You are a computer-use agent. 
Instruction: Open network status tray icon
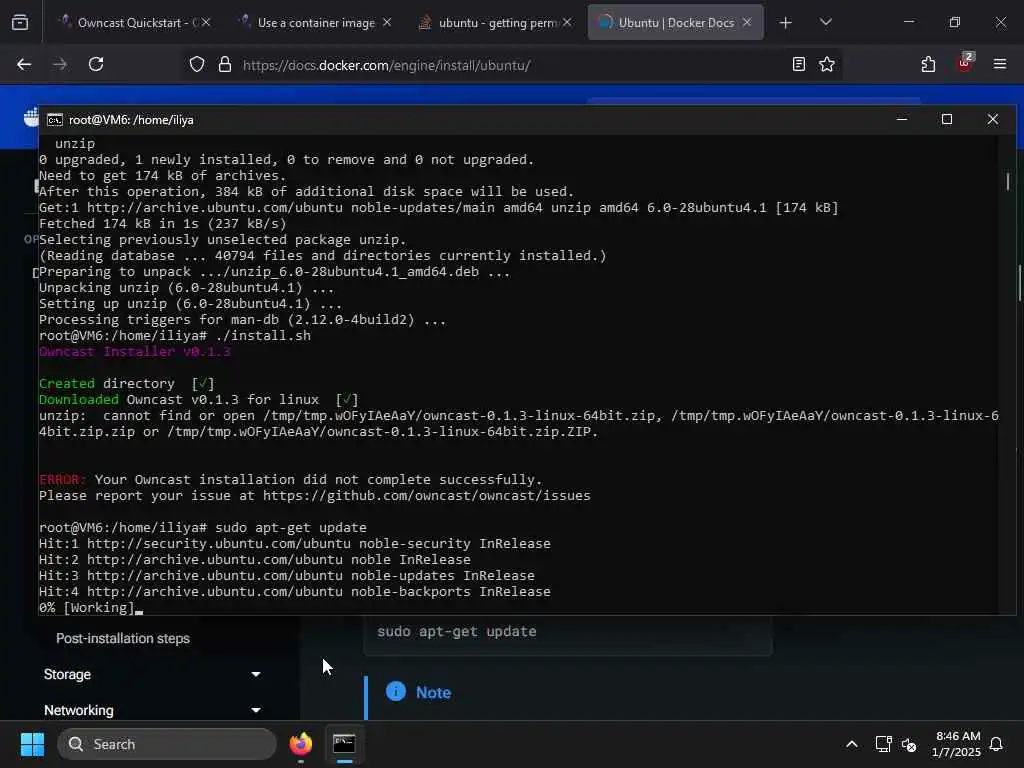884,744
